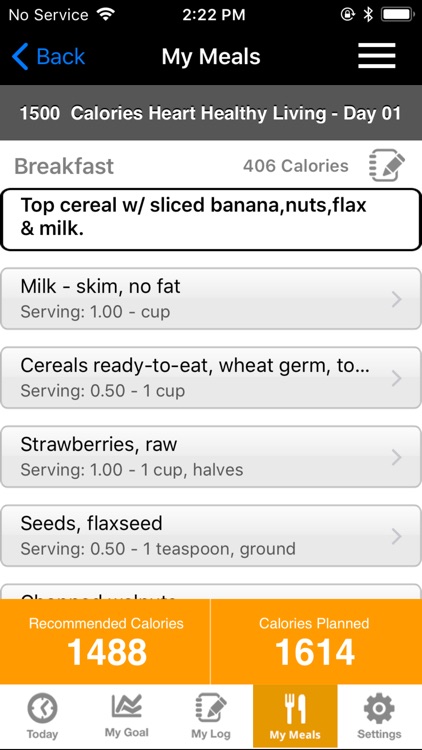Image resolution: width=422 pixels, height=750 pixels.
Task: Tap the Breakfast section heading
Action: (x=64, y=166)
